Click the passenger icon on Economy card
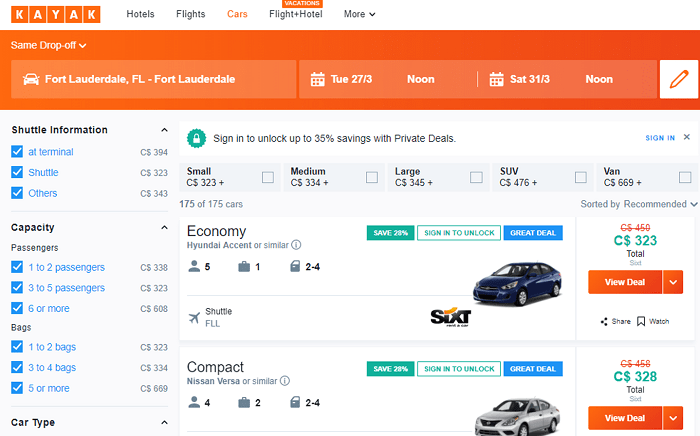 point(194,266)
